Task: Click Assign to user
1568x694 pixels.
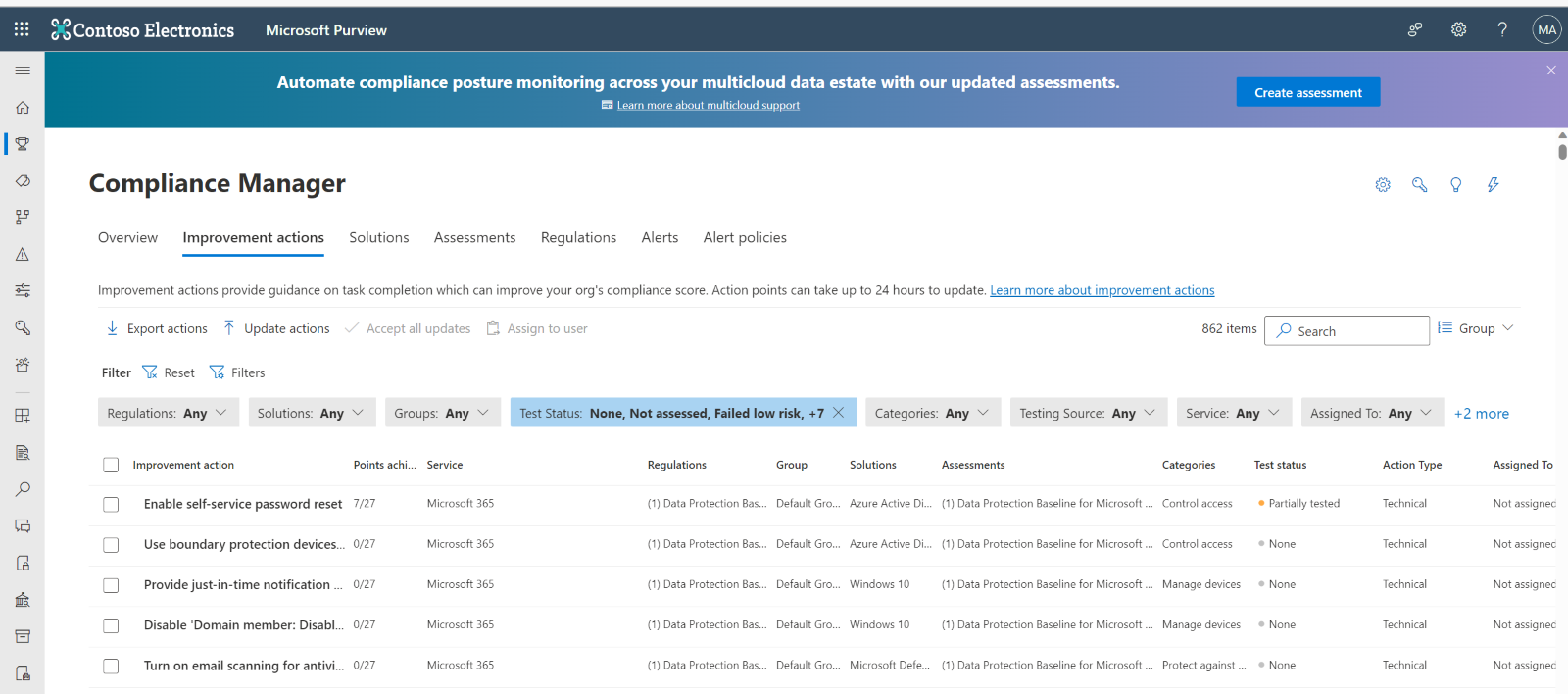Action: click(x=537, y=328)
